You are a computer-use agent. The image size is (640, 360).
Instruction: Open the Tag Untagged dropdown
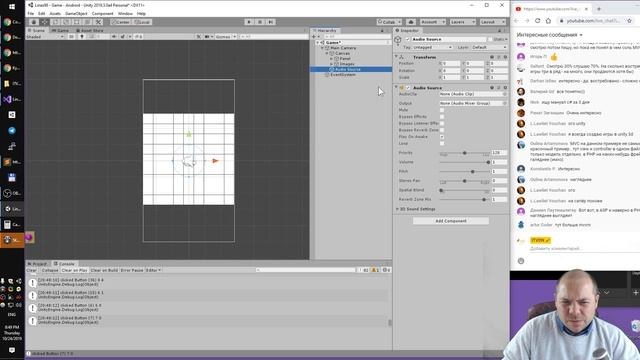point(432,48)
